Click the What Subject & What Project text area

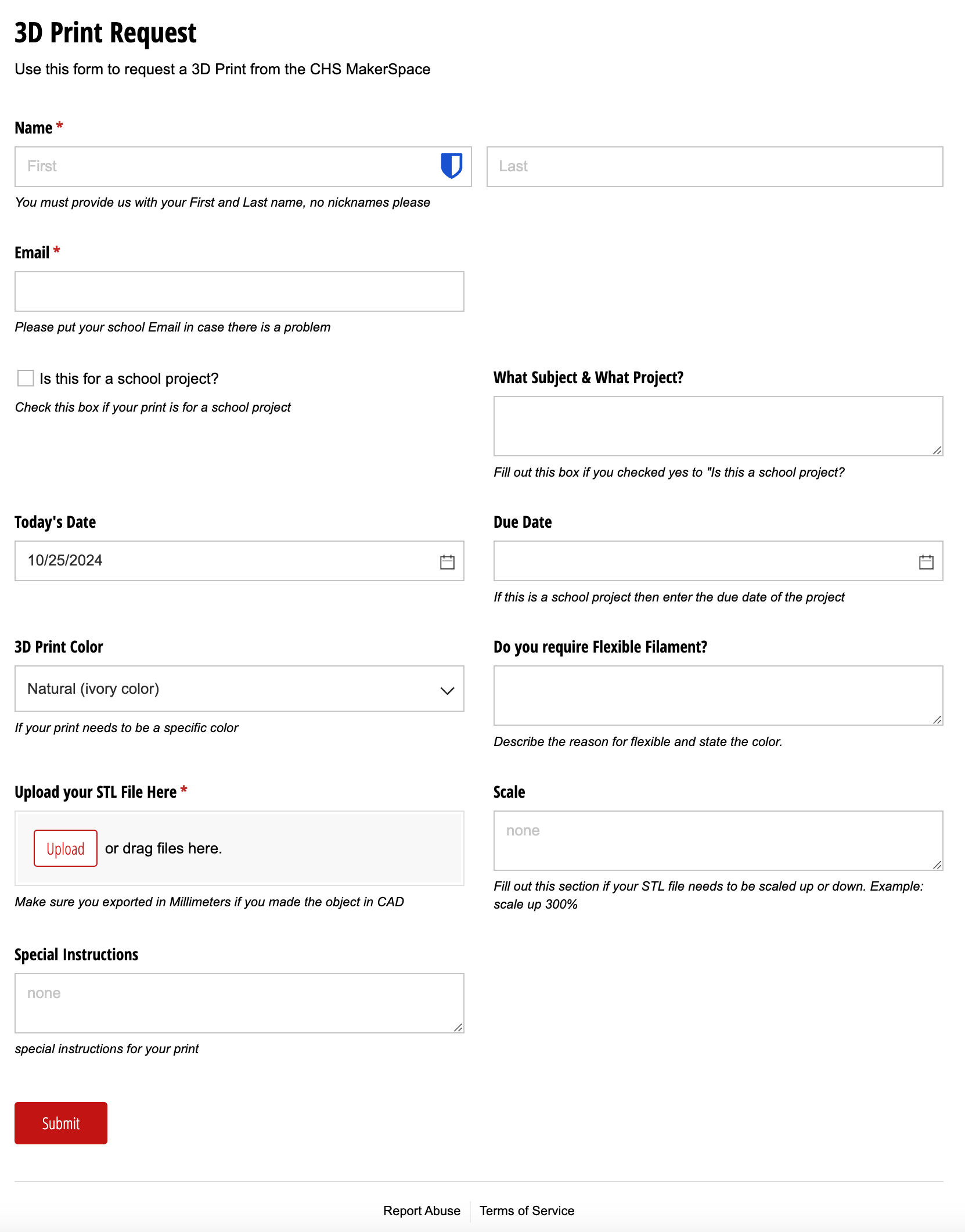718,426
